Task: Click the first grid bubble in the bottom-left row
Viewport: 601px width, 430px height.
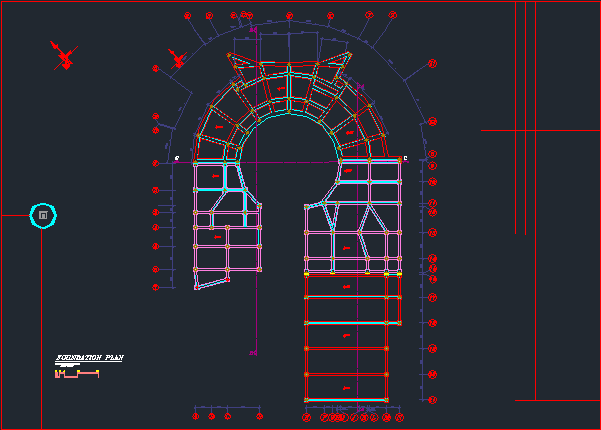Action: point(195,415)
